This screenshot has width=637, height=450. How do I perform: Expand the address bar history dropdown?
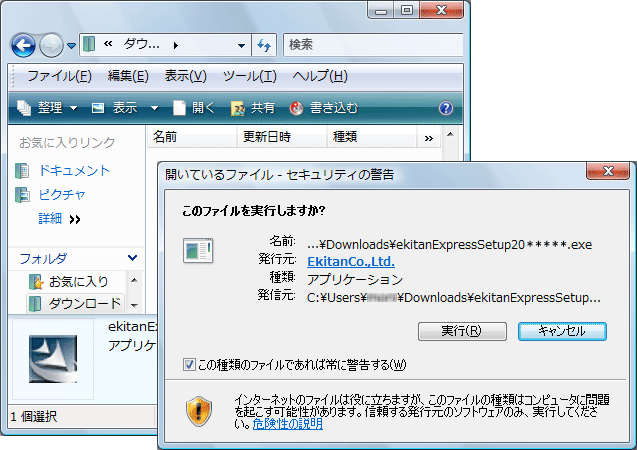pos(242,45)
